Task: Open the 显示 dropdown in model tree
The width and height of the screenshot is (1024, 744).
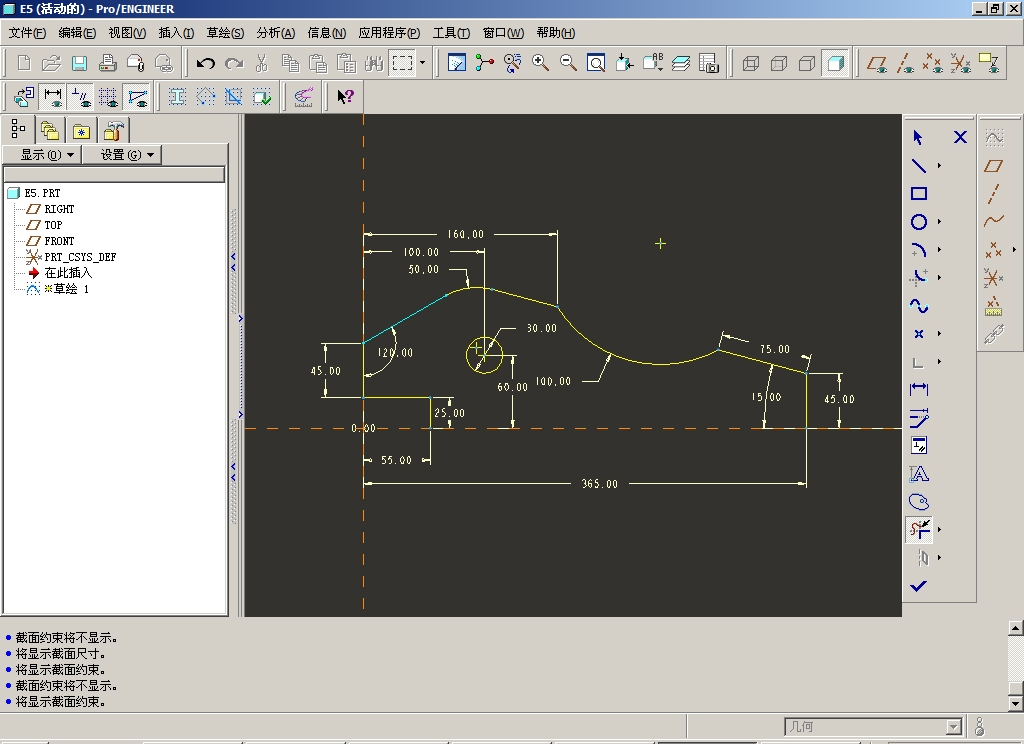Action: pyautogui.click(x=42, y=155)
